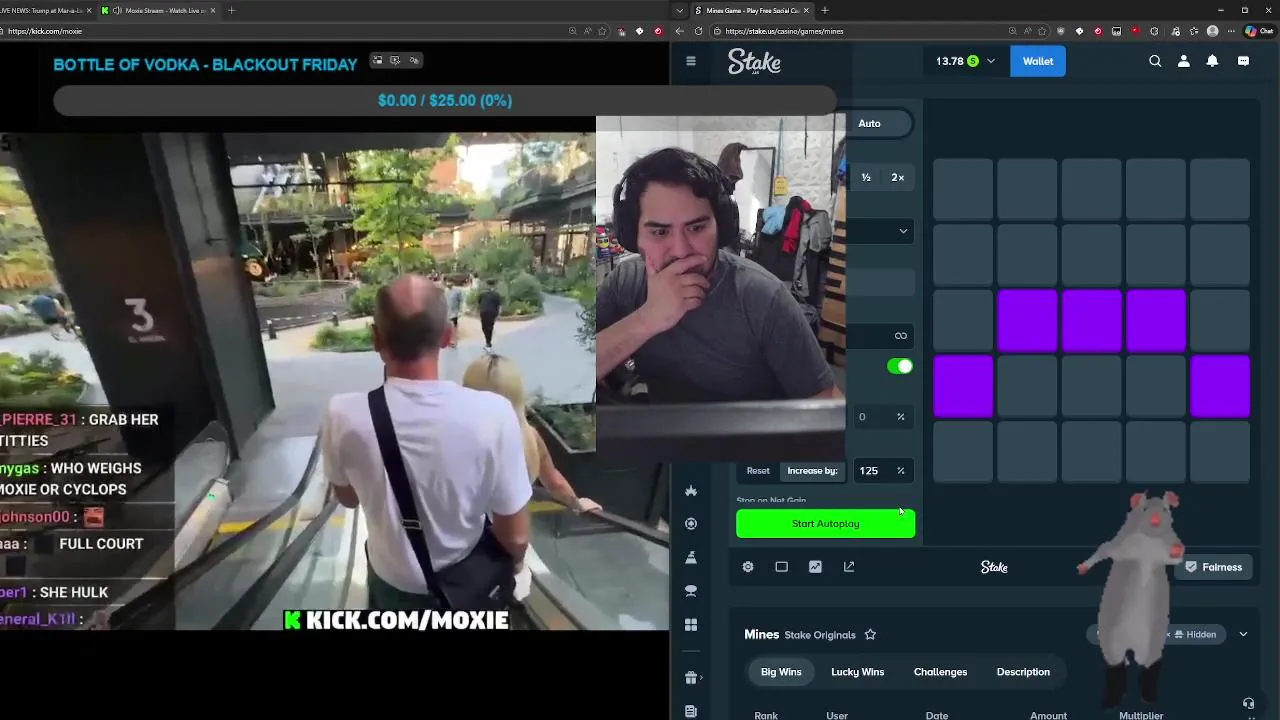This screenshot has height=720, width=1280.
Task: Open sidebar cone-shaped icon
Action: 691,558
